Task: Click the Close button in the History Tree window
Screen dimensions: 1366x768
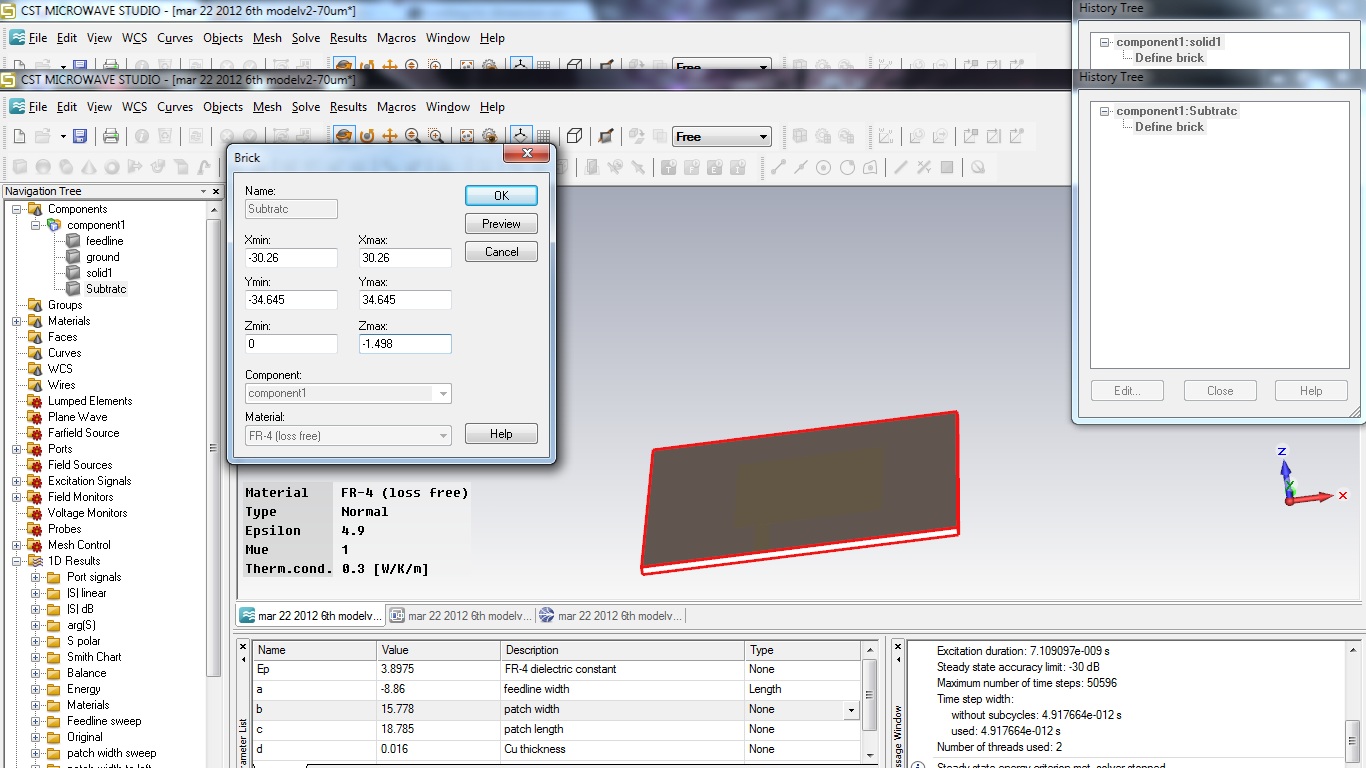Action: (1220, 391)
